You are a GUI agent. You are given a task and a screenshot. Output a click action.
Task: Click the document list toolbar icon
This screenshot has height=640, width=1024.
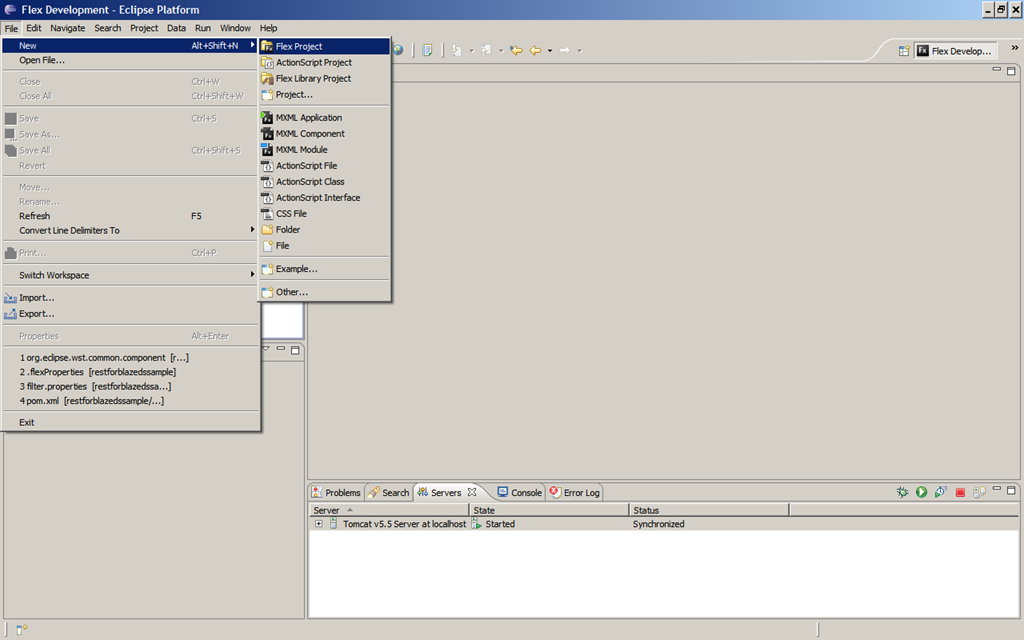point(427,50)
